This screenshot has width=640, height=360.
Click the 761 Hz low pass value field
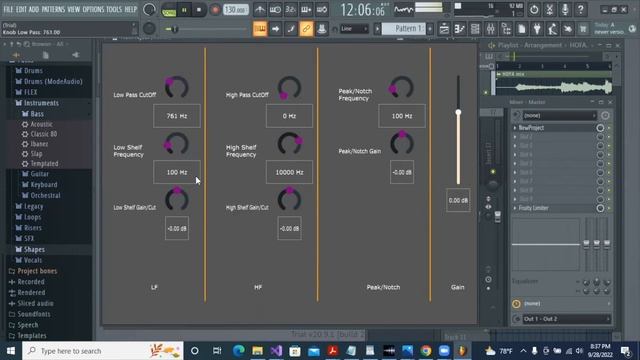[177, 116]
